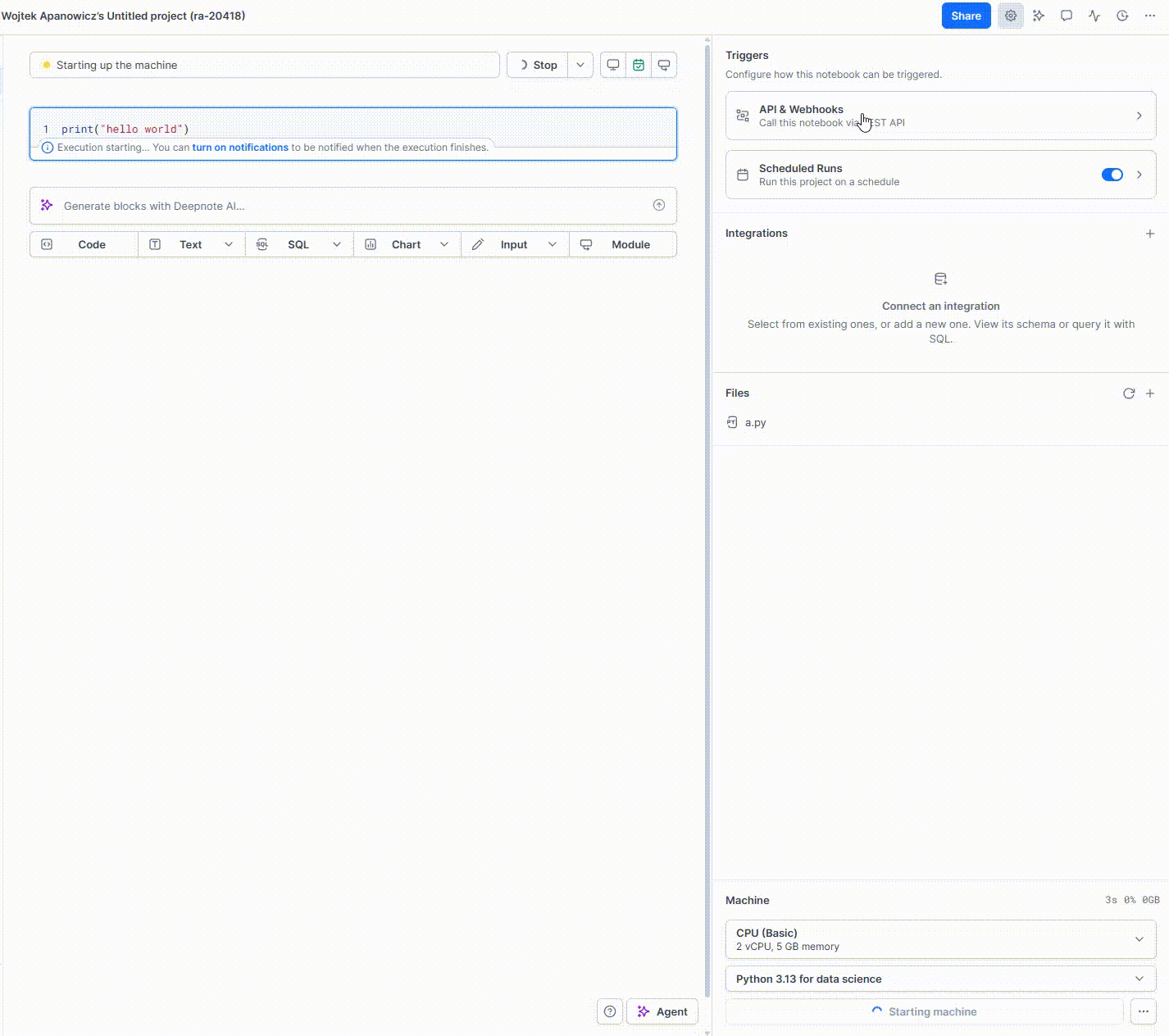Click the machine usage stats 3s 0% 0GB
This screenshot has height=1036, width=1169.
pos(1132,900)
